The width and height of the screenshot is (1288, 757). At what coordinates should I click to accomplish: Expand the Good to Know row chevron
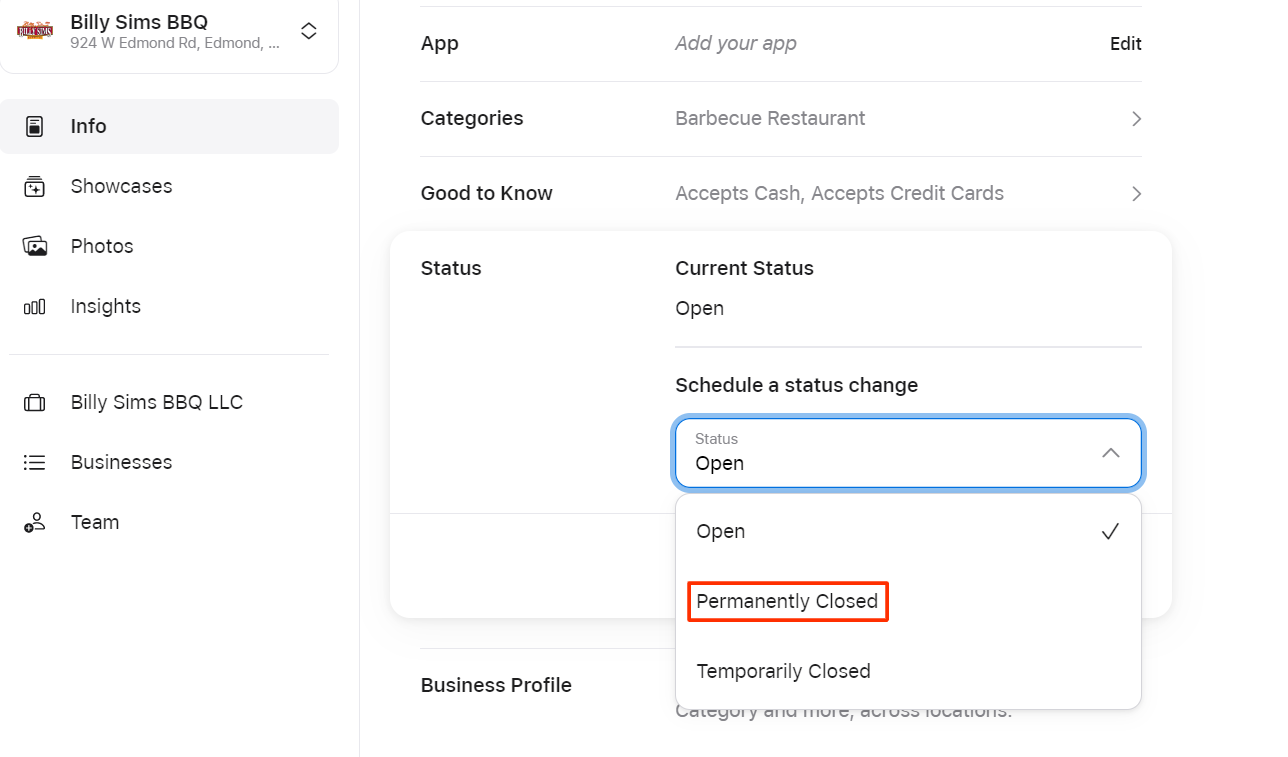(x=1136, y=194)
